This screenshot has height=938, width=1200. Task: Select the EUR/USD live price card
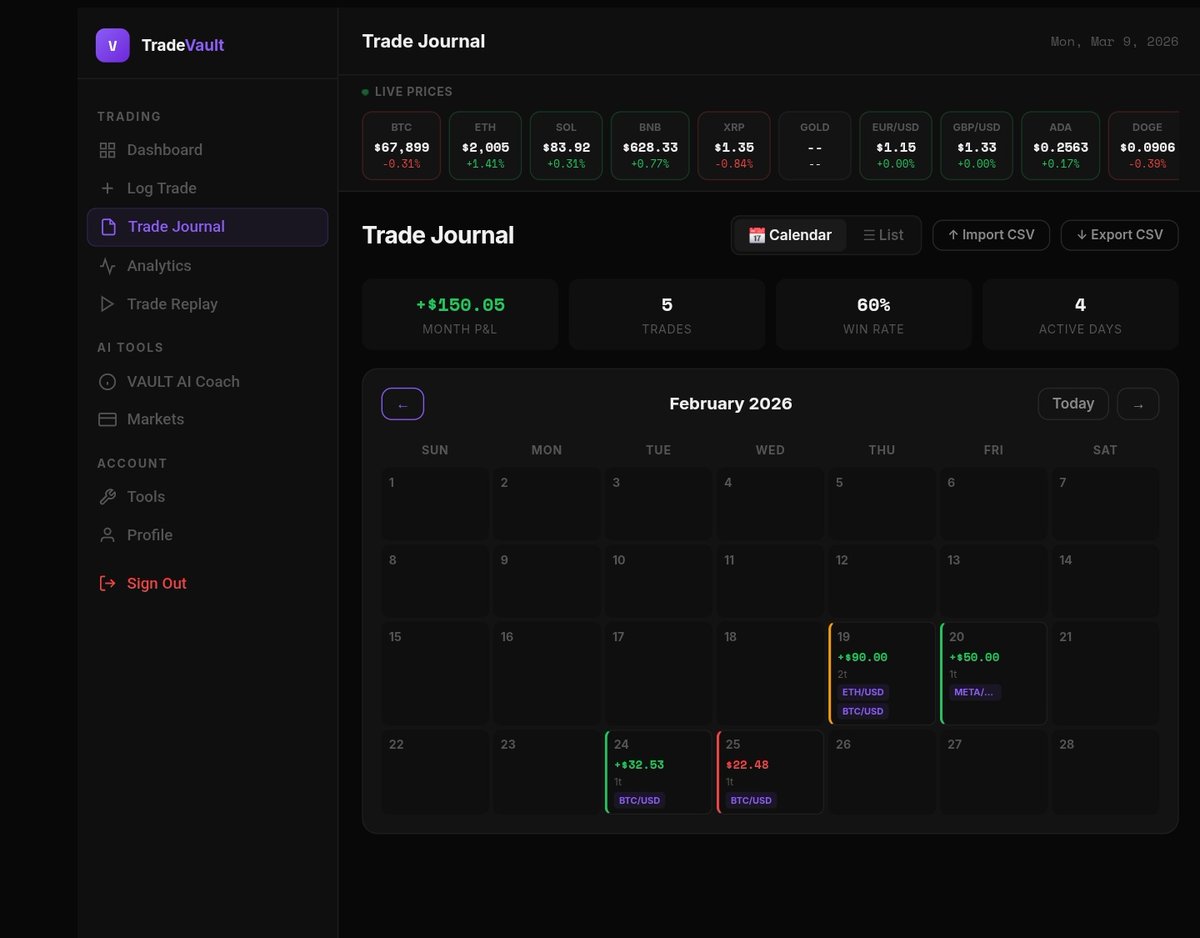896,145
